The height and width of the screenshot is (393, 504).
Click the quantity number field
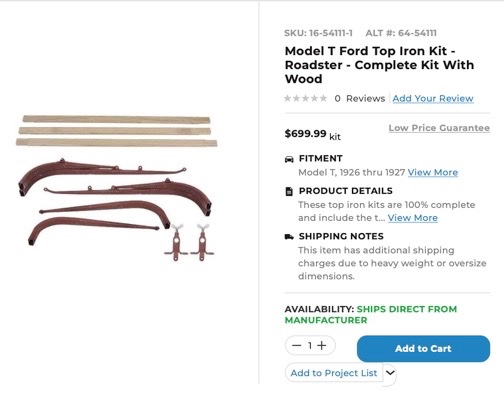click(310, 345)
